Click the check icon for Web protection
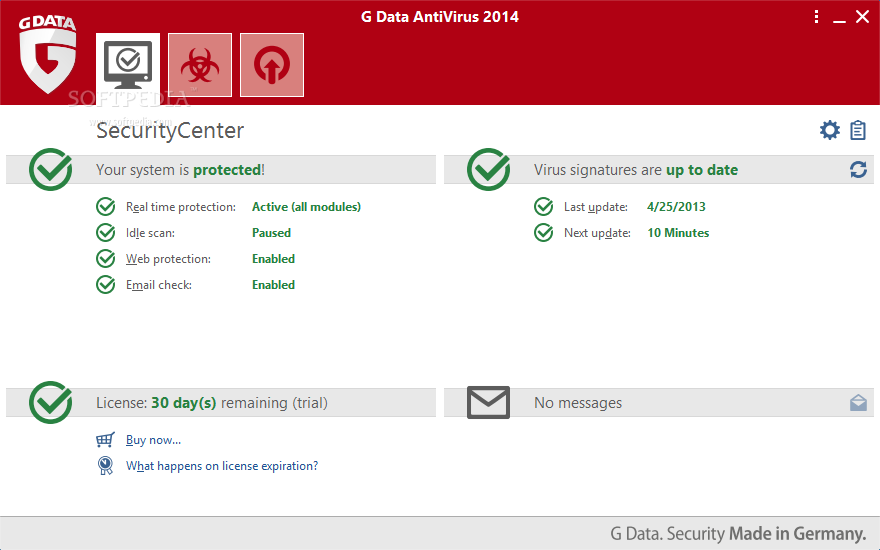880x550 pixels. pos(106,259)
